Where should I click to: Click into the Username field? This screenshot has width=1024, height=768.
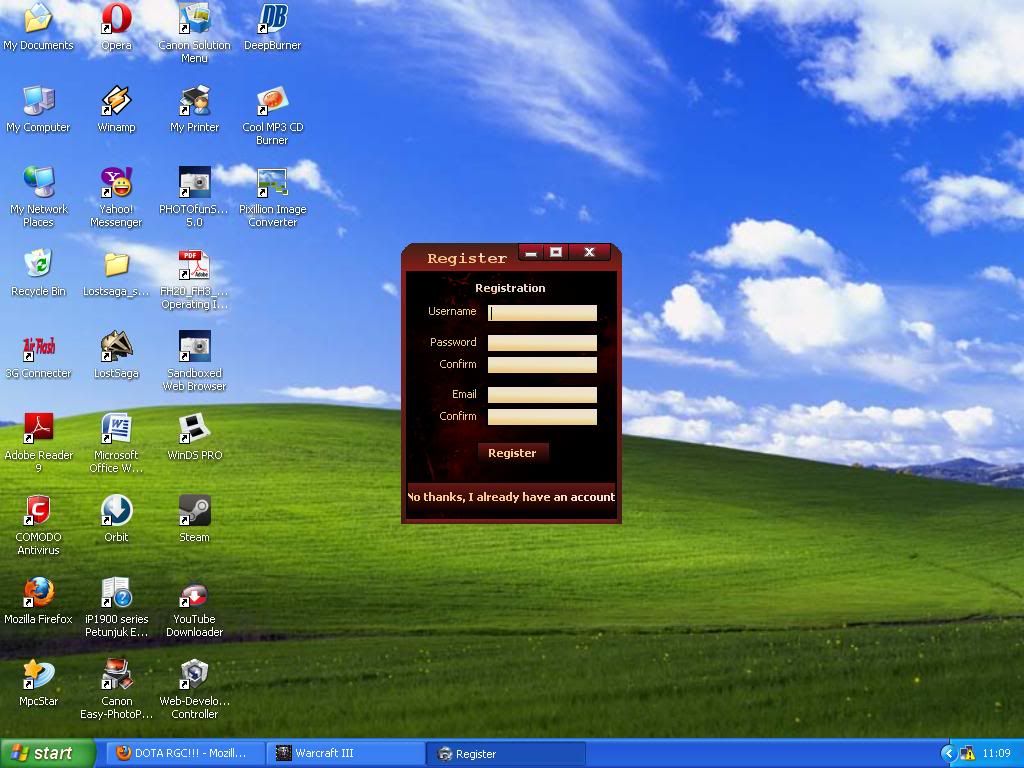click(542, 313)
